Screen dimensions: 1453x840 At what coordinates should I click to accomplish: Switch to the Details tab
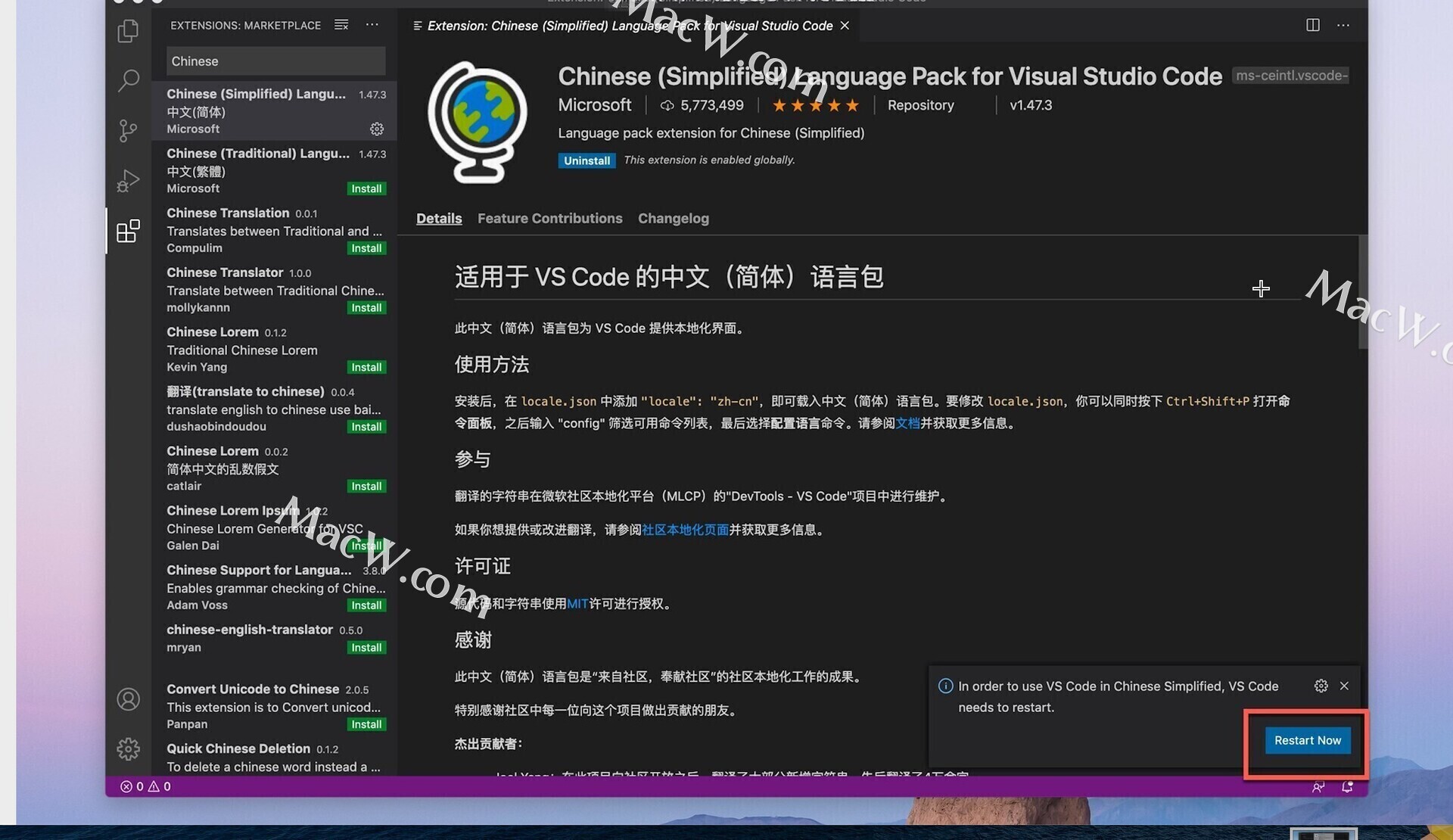(439, 218)
